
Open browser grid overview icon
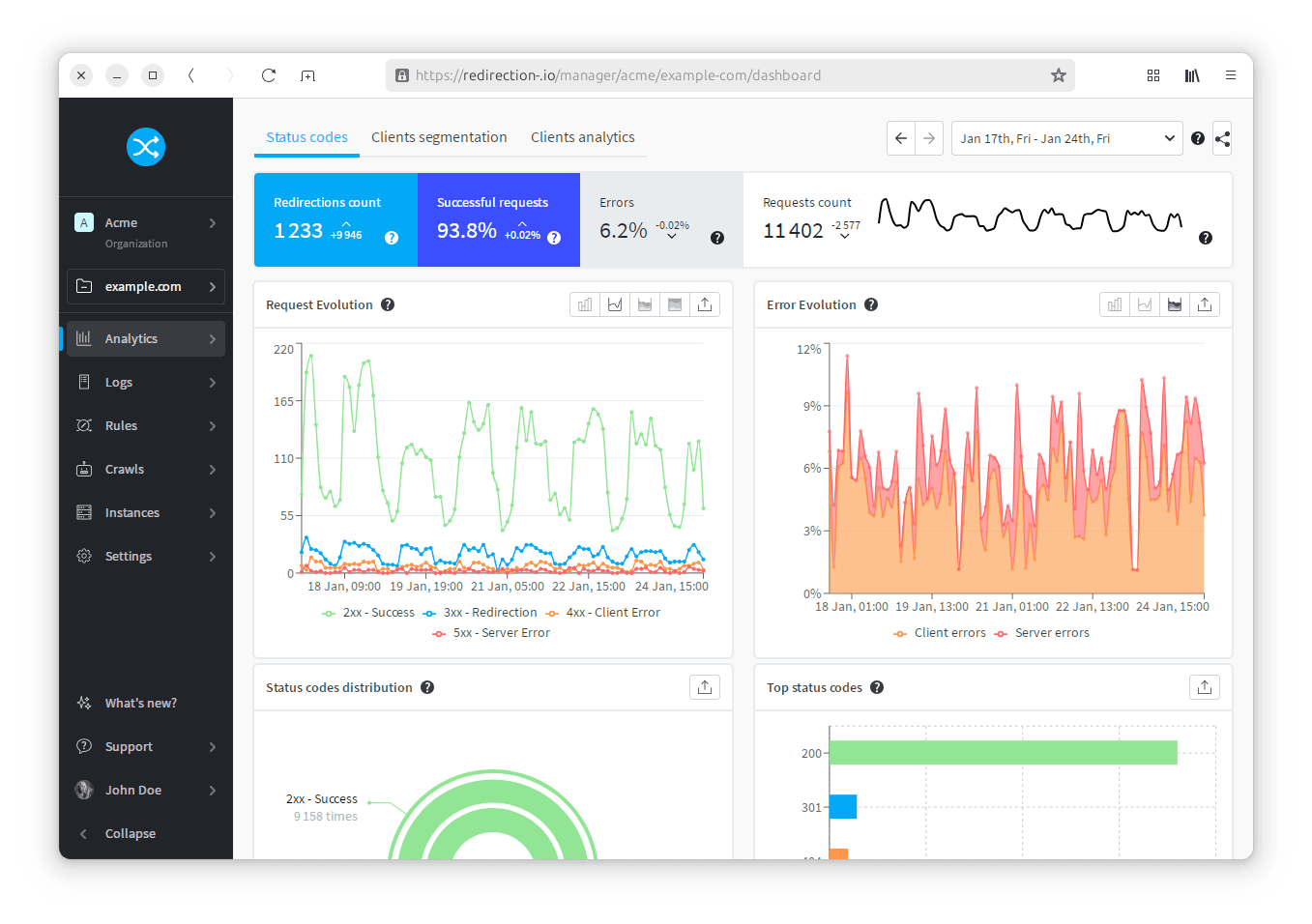pyautogui.click(x=1153, y=75)
